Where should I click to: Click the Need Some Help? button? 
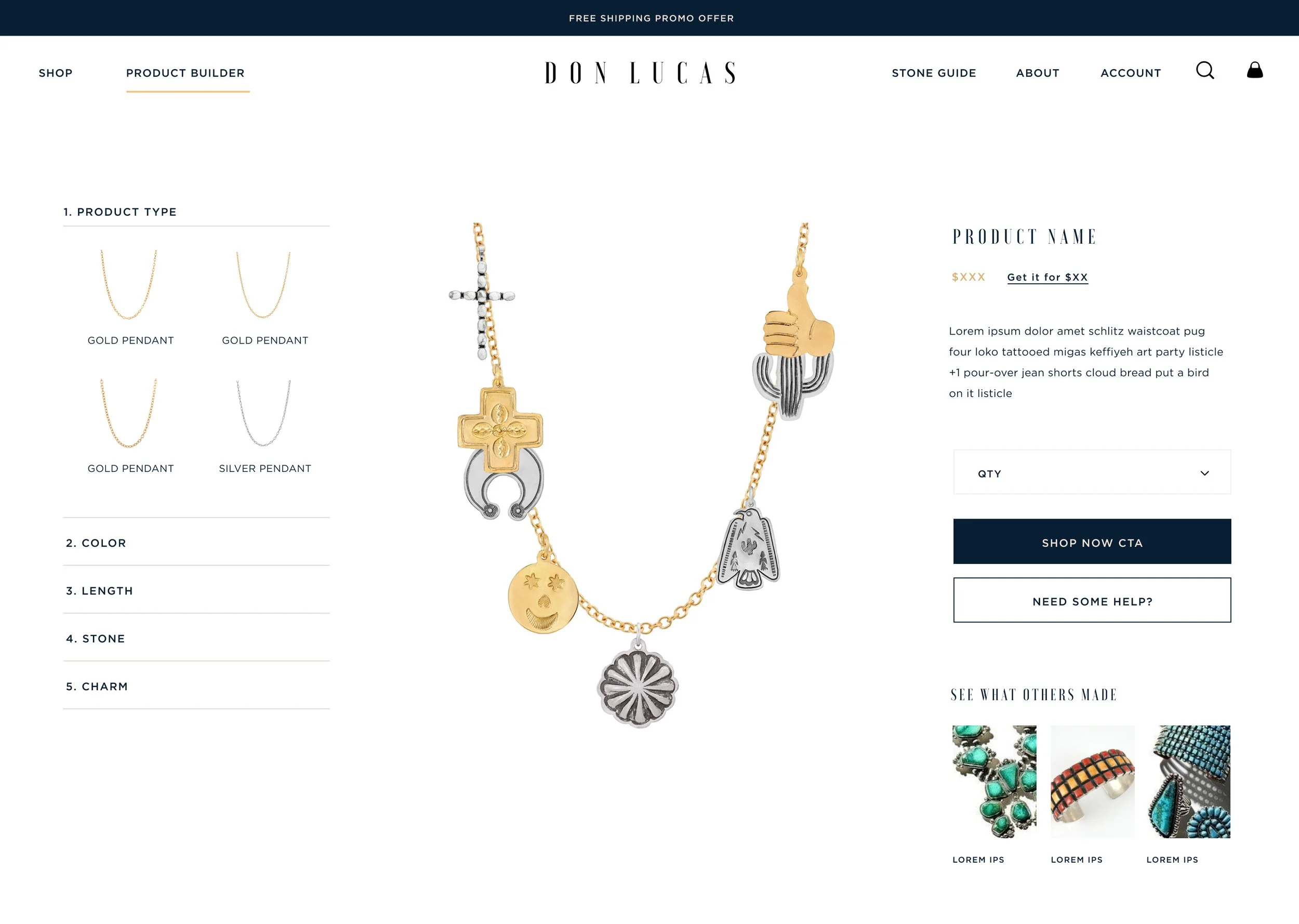[1091, 601]
